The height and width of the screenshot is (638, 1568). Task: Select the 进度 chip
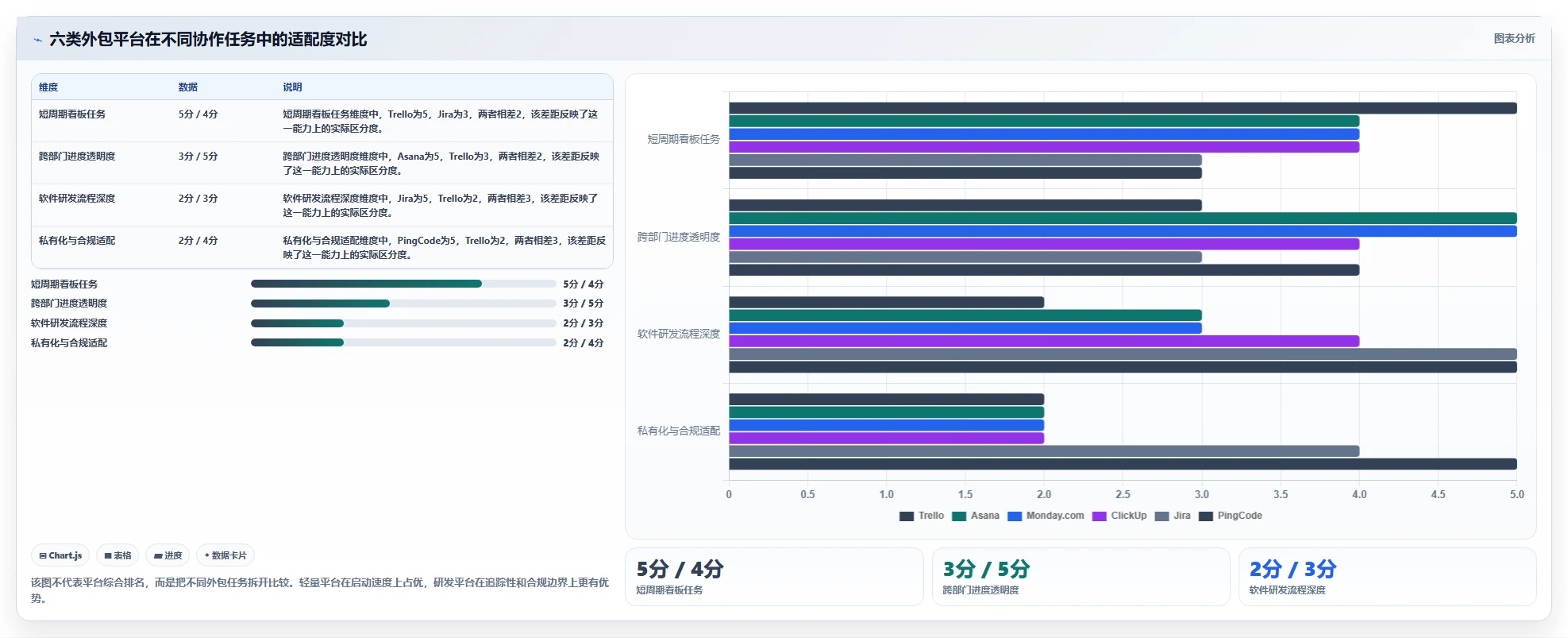coord(168,555)
